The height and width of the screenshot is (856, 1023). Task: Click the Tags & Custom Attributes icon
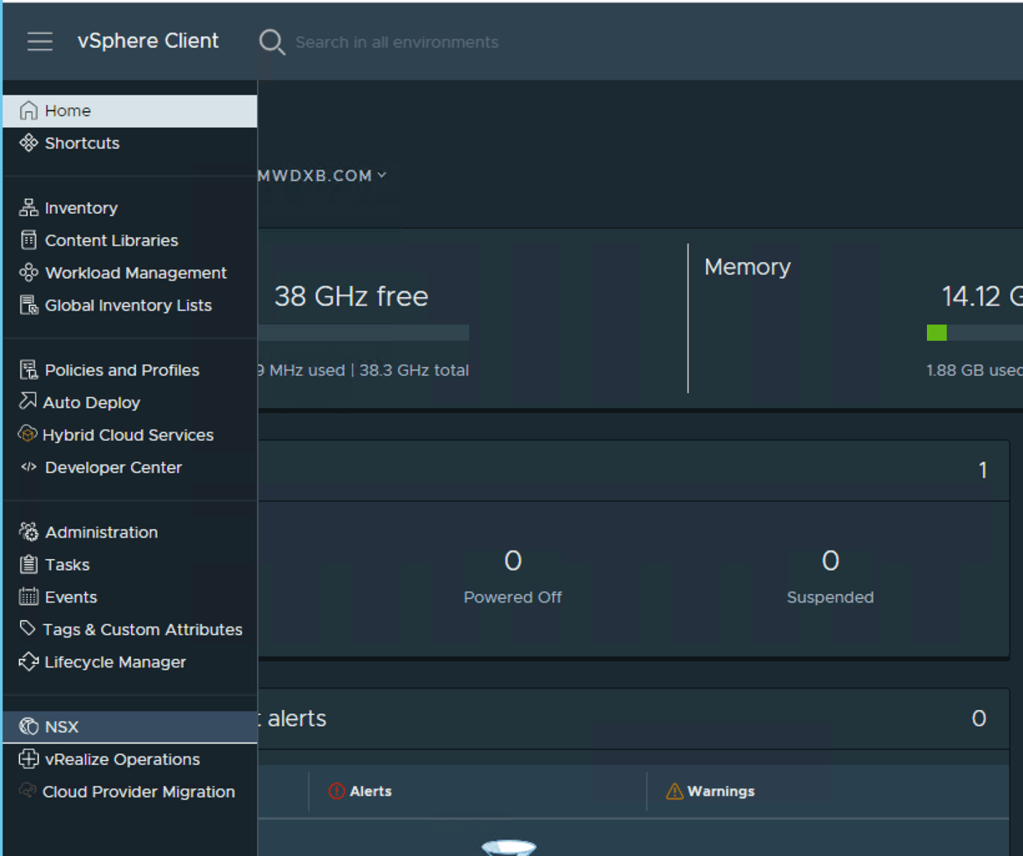tap(28, 629)
